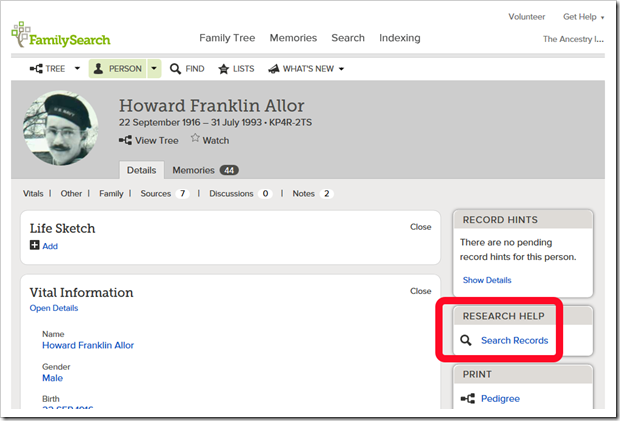Click the Search Records magnifier icon

pos(466,340)
